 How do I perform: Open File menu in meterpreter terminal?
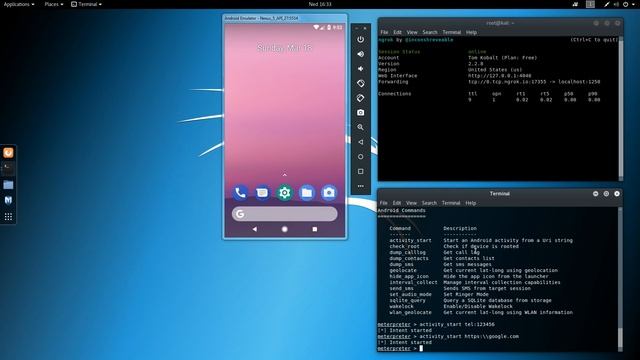tap(383, 203)
